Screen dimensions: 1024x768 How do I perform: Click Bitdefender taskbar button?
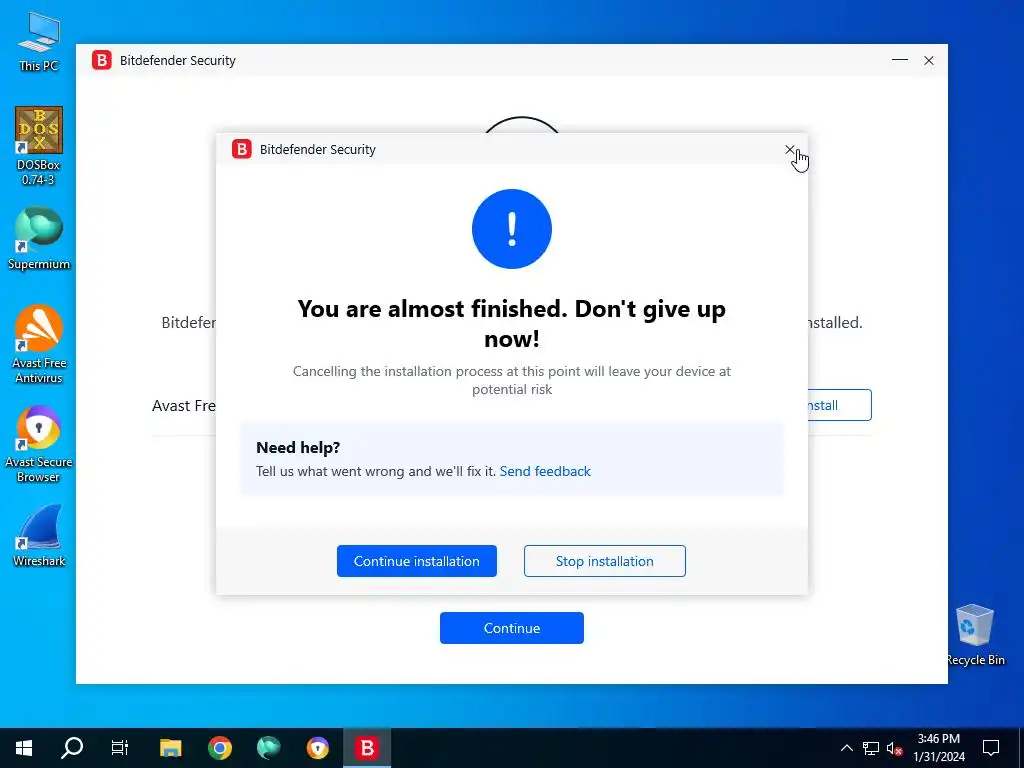click(x=367, y=748)
